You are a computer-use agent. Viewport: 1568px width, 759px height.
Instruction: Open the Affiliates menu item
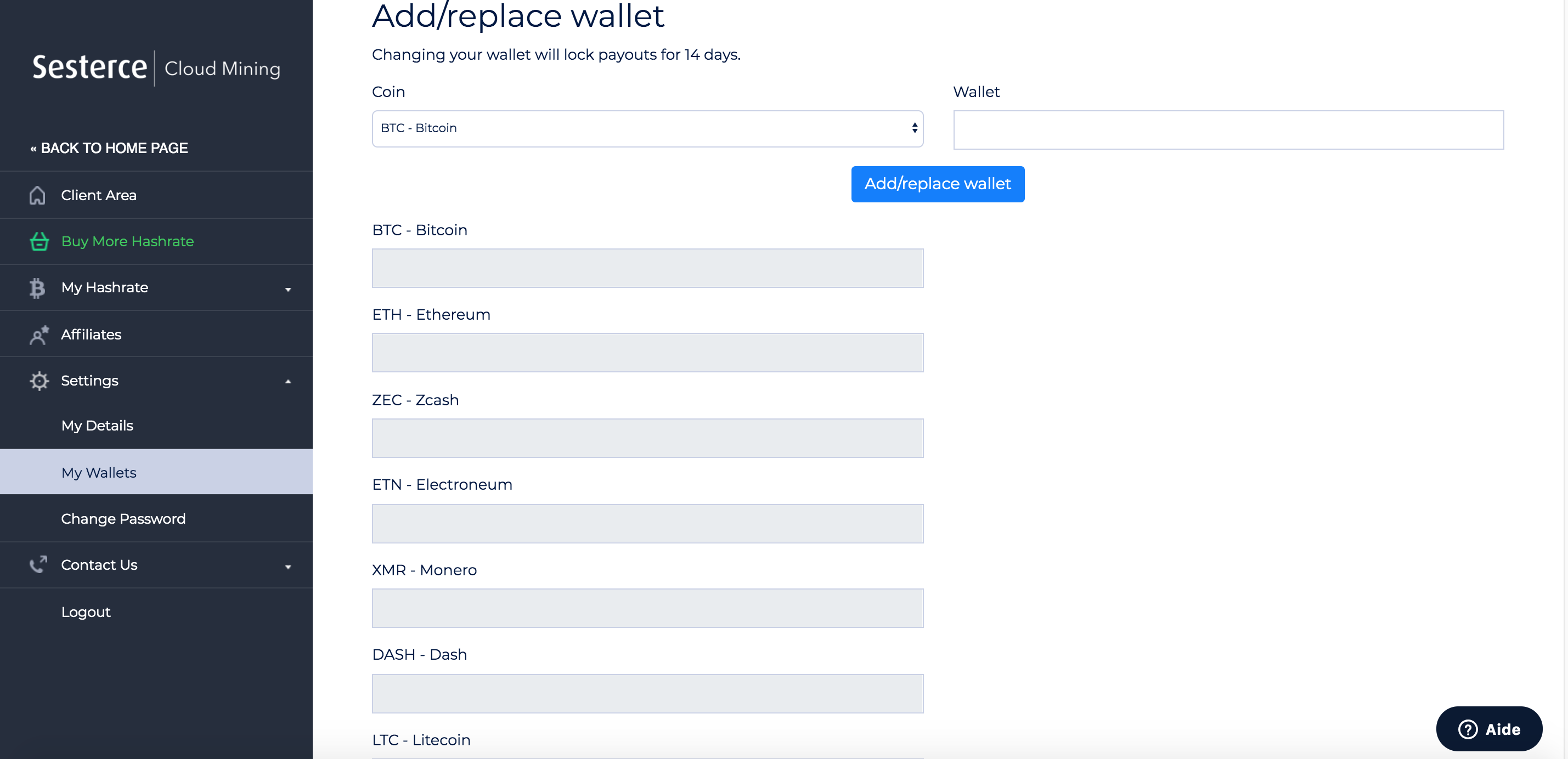pyautogui.click(x=156, y=335)
